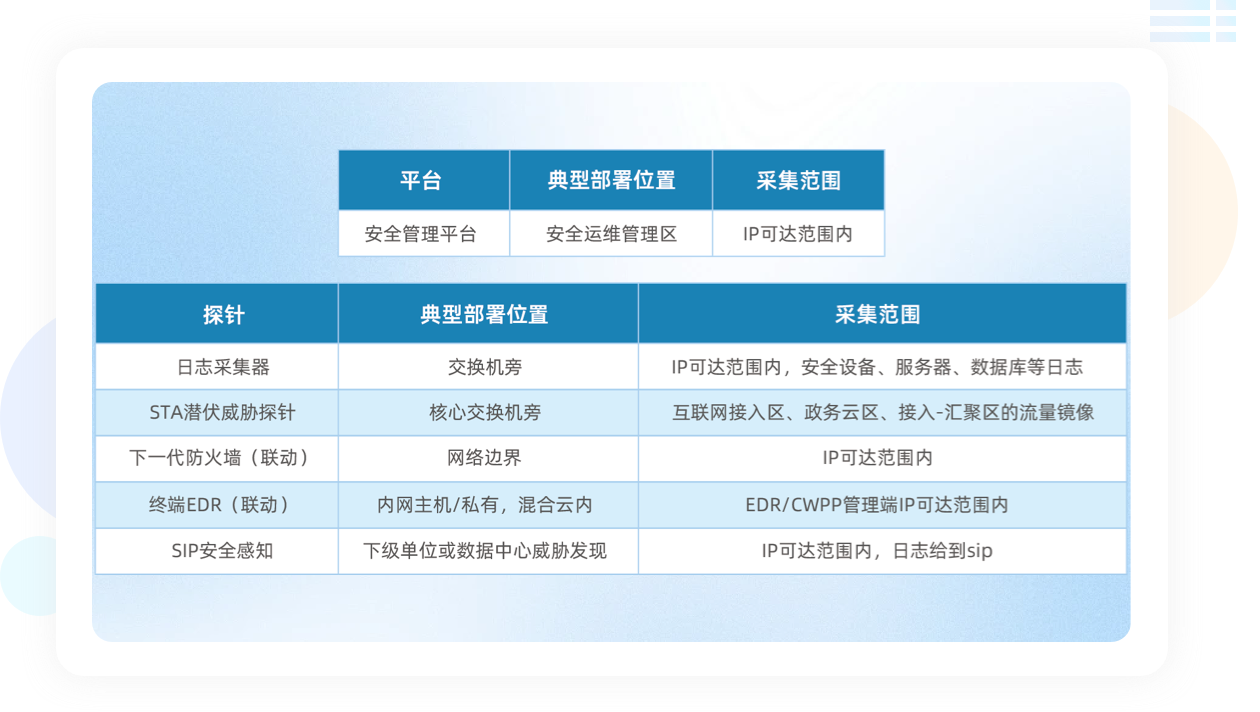Screen dimensions: 1260x712
Task: Click the 内网主机/私有，混合云内 cell
Action: 487,505
